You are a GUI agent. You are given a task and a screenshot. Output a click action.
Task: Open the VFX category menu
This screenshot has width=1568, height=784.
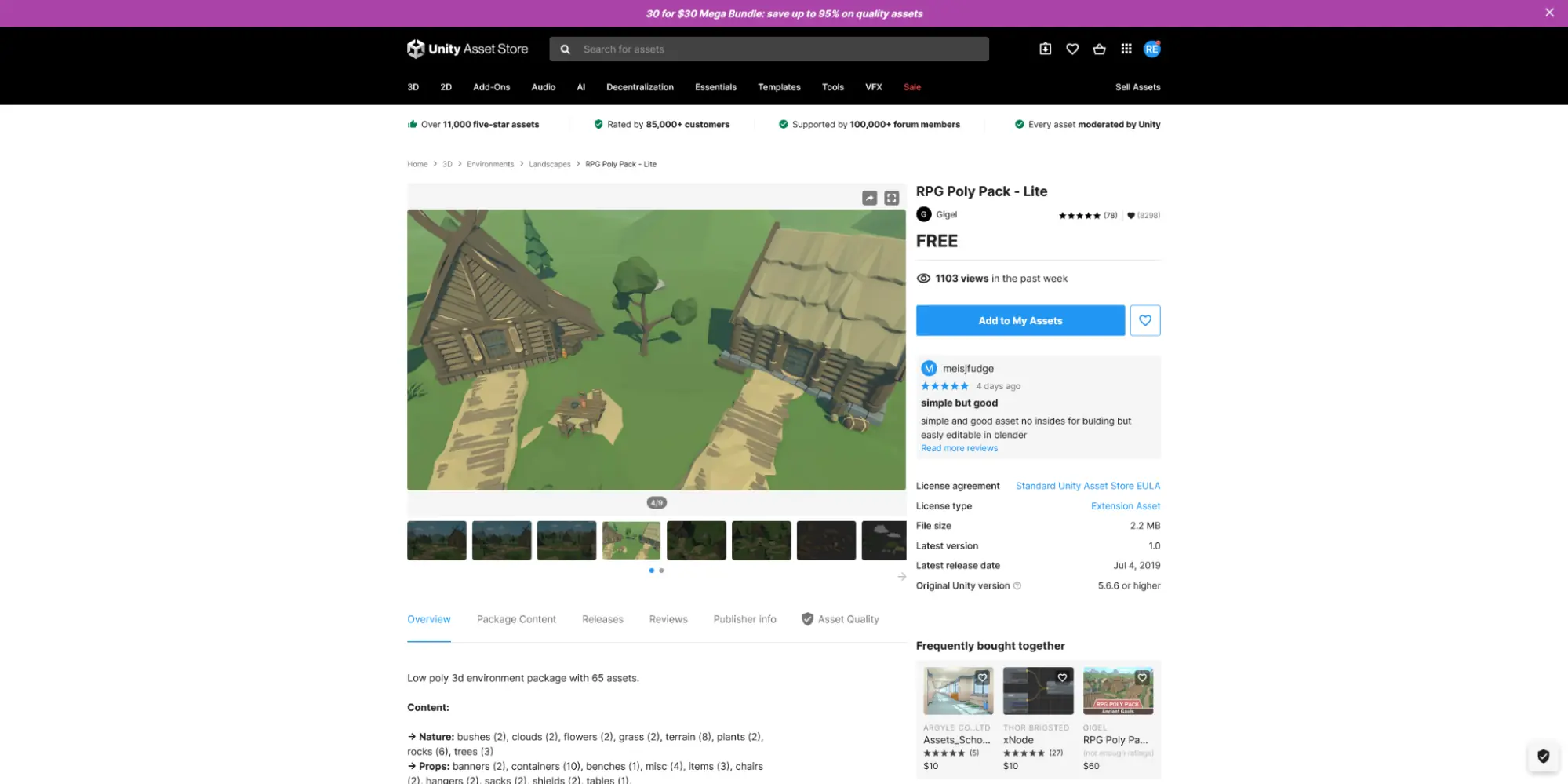pyautogui.click(x=873, y=87)
